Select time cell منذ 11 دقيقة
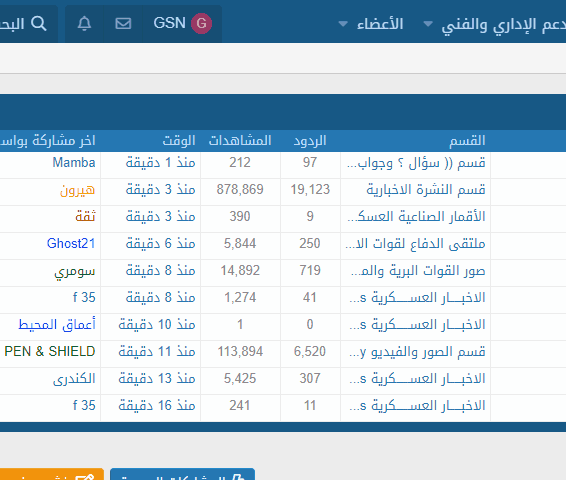 pyautogui.click(x=157, y=352)
